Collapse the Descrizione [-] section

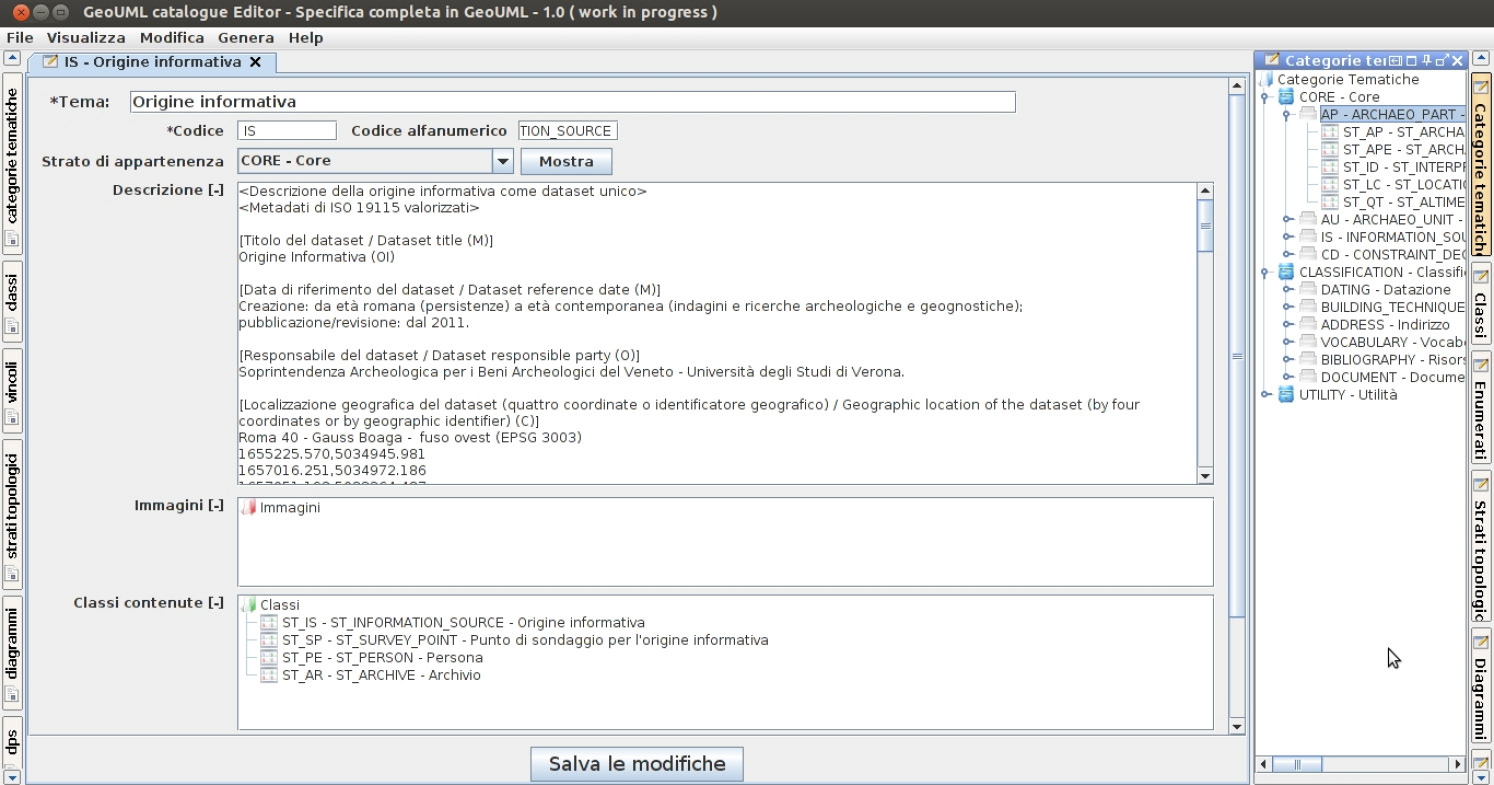216,190
